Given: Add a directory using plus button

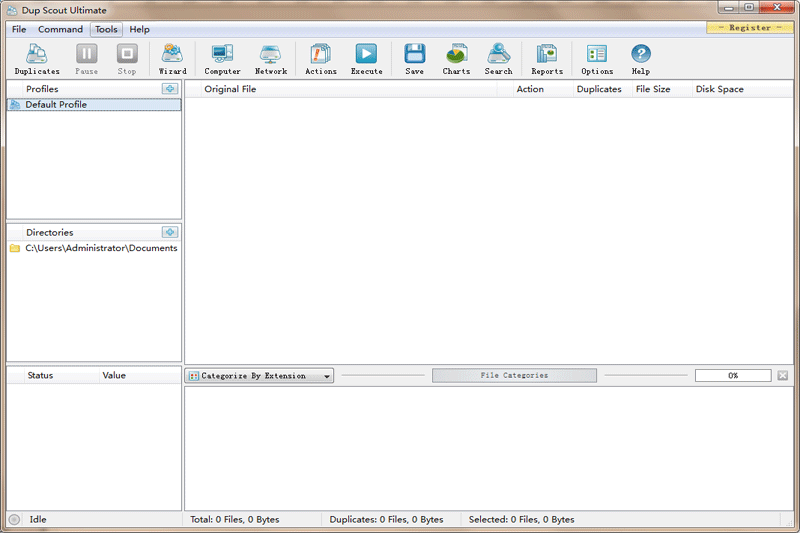Looking at the screenshot, I should pos(170,232).
